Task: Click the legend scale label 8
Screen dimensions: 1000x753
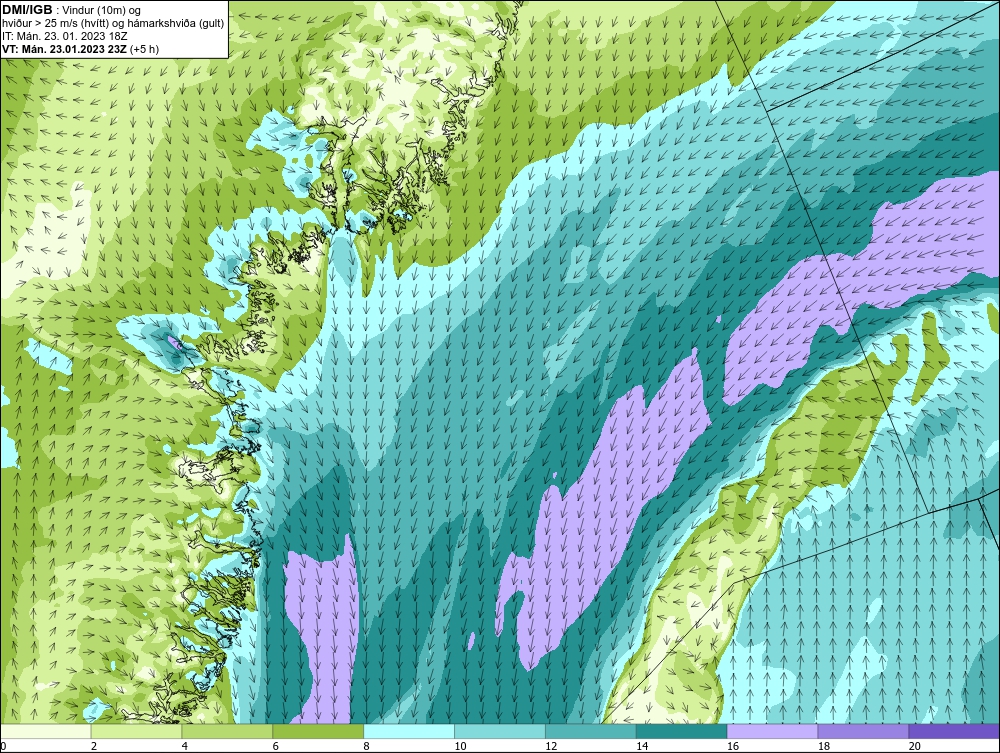Action: [x=366, y=746]
